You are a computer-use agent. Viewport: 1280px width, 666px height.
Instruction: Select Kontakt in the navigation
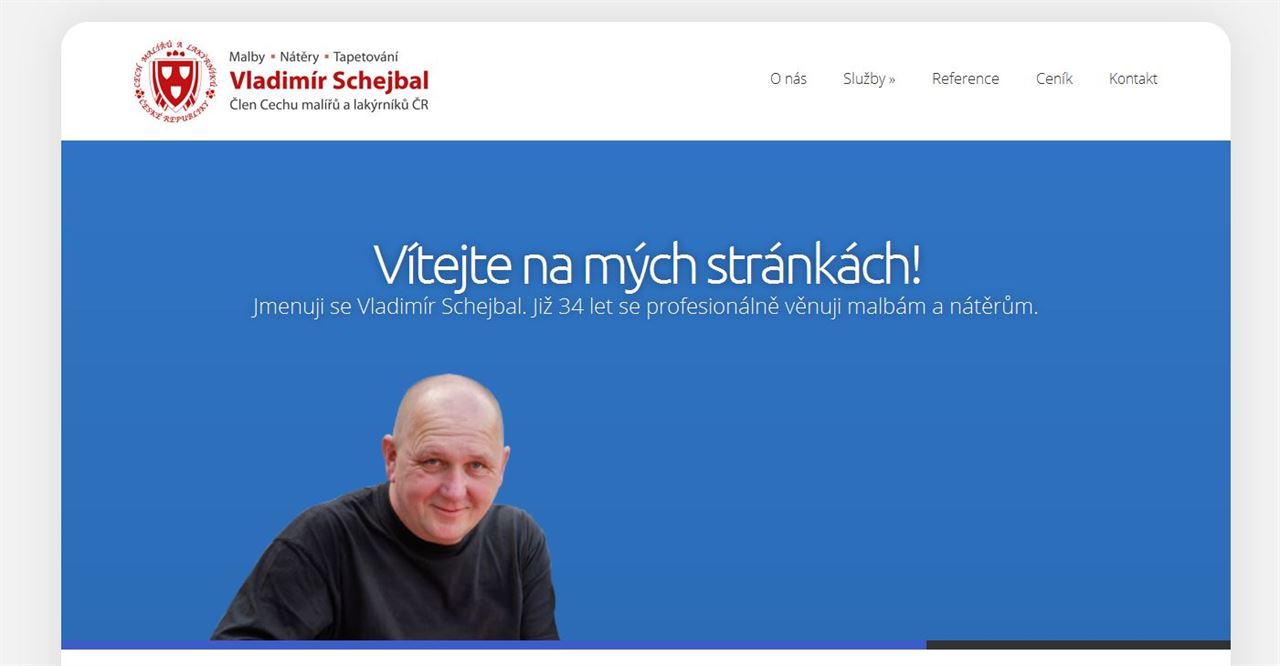coord(1133,79)
